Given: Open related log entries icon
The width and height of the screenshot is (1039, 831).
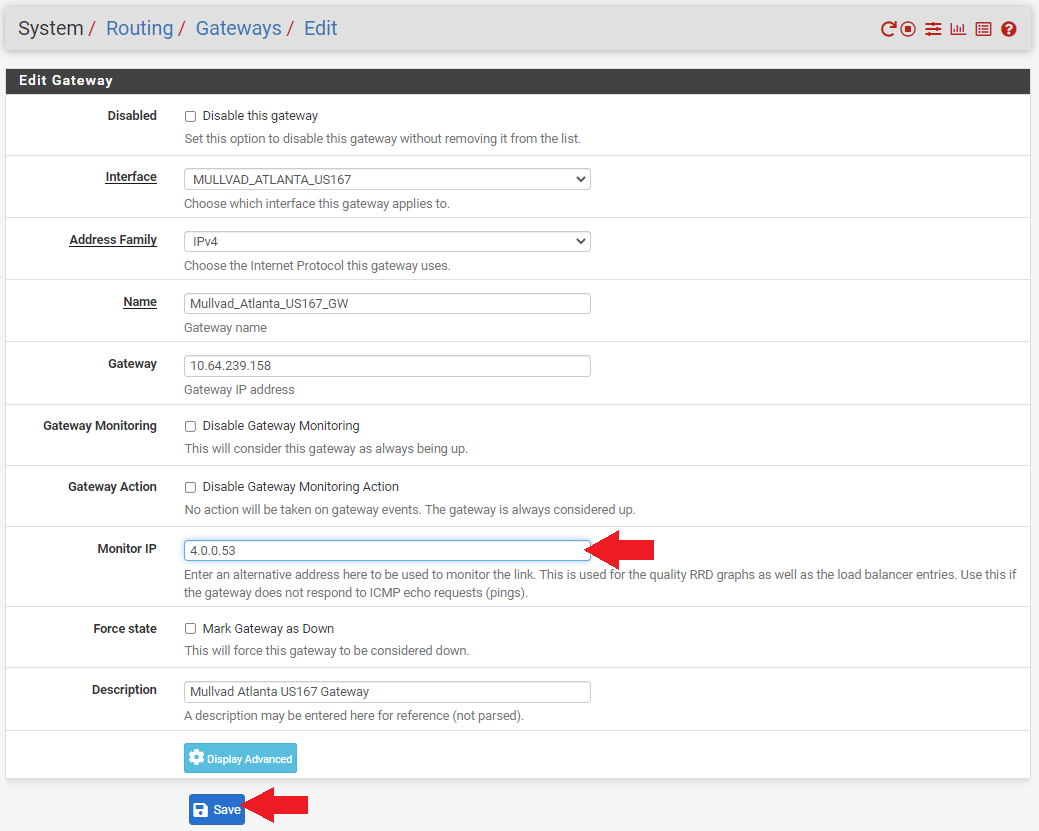Looking at the screenshot, I should click(x=983, y=28).
